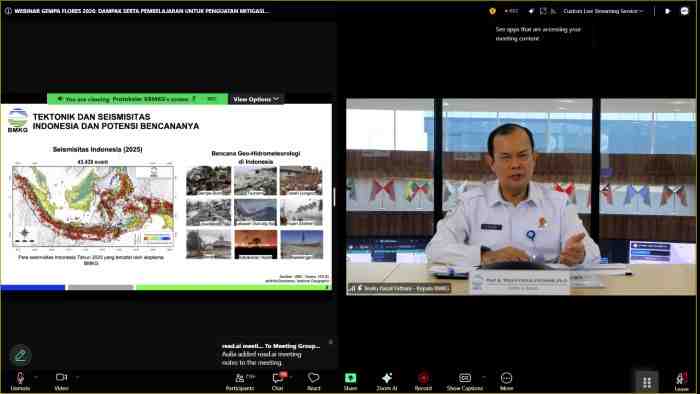Image resolution: width=700 pixels, height=394 pixels.
Task: Toggle the Video camera button
Action: tap(61, 381)
